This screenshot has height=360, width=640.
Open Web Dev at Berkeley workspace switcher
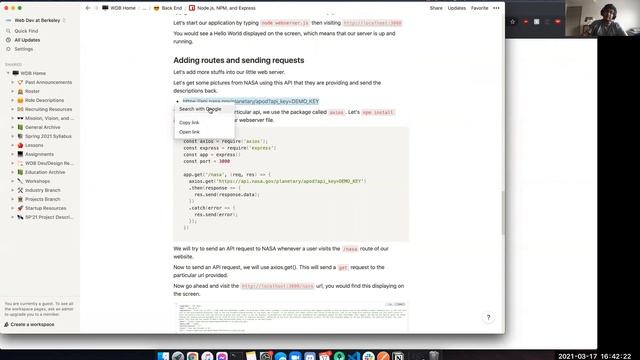(x=37, y=20)
